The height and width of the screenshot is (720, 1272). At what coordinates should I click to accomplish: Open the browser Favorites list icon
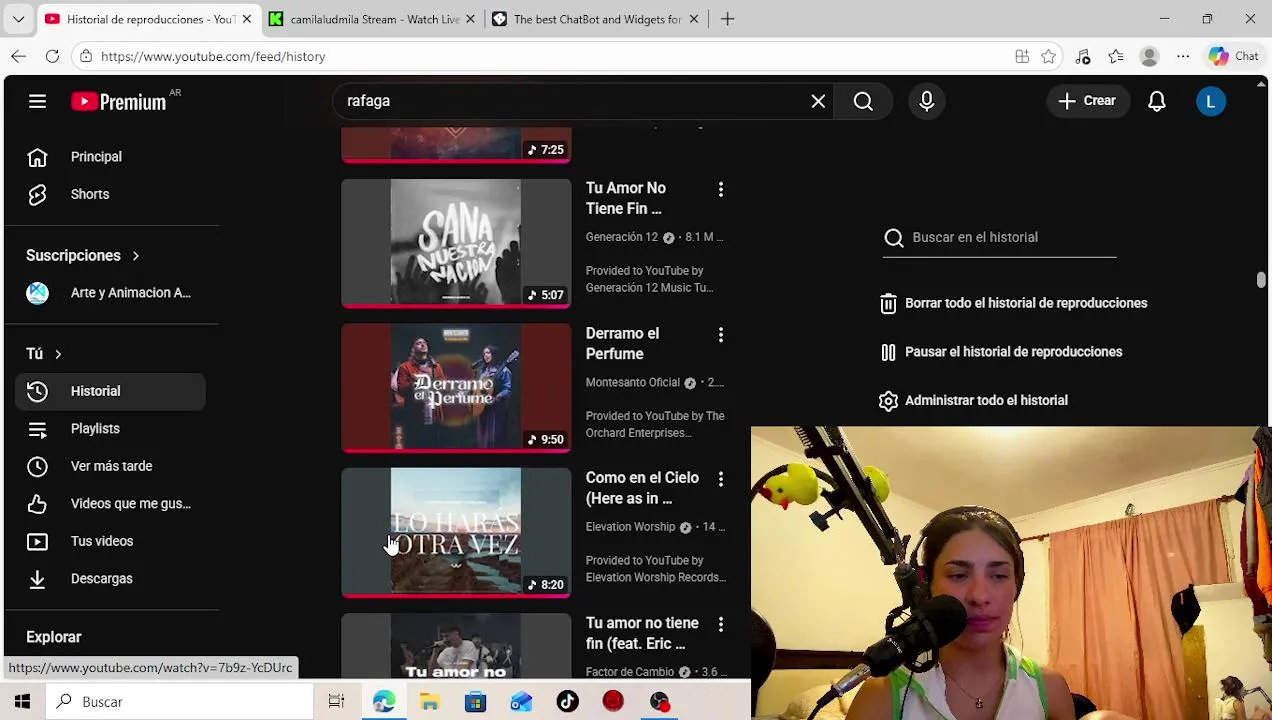pos(1116,56)
